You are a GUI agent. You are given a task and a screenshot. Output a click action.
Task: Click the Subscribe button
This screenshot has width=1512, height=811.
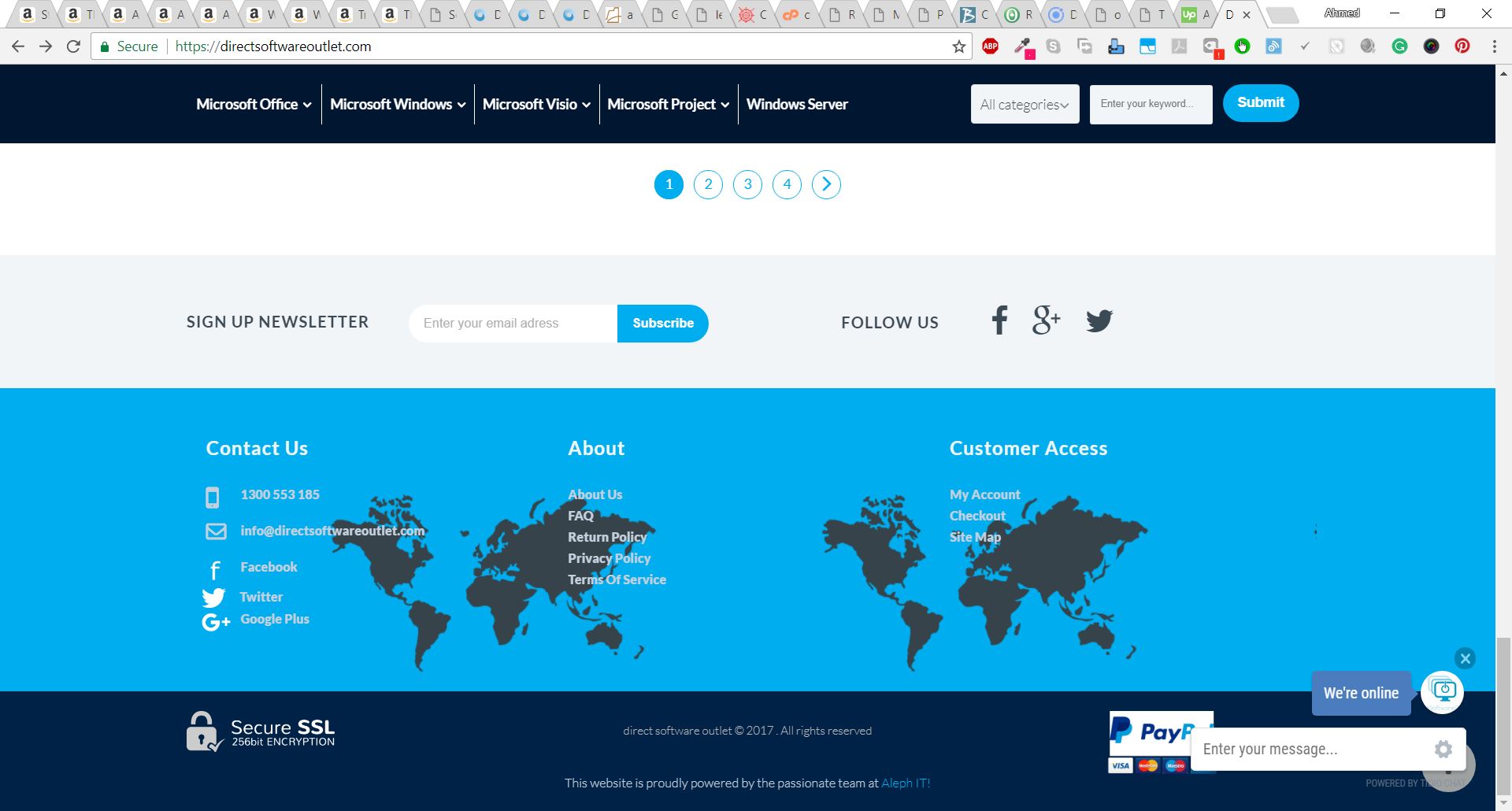(662, 323)
